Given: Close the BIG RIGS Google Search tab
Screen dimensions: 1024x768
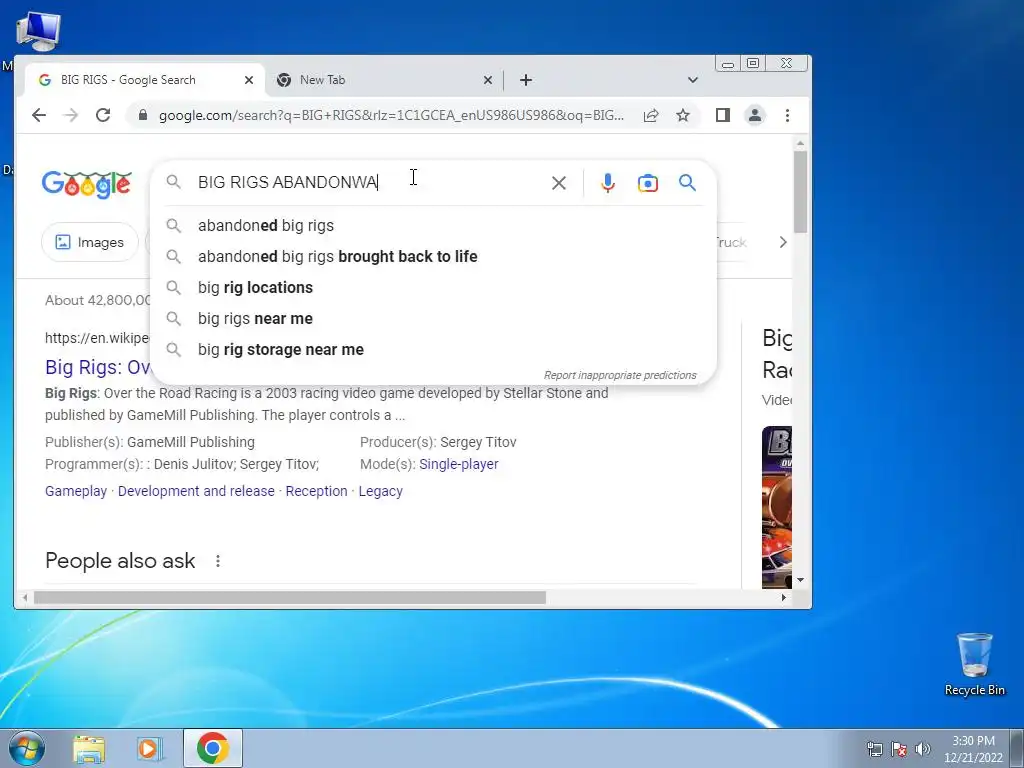Looking at the screenshot, I should pos(249,80).
